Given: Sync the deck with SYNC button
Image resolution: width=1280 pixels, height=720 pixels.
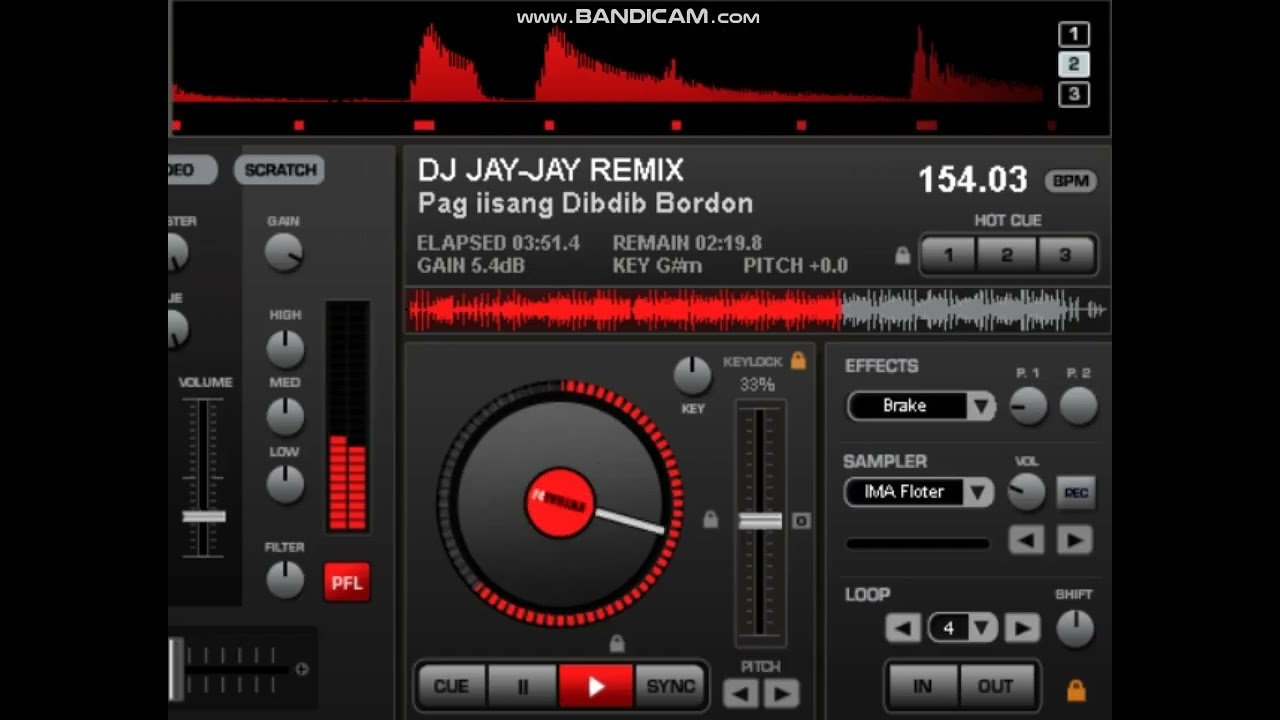Looking at the screenshot, I should [670, 686].
